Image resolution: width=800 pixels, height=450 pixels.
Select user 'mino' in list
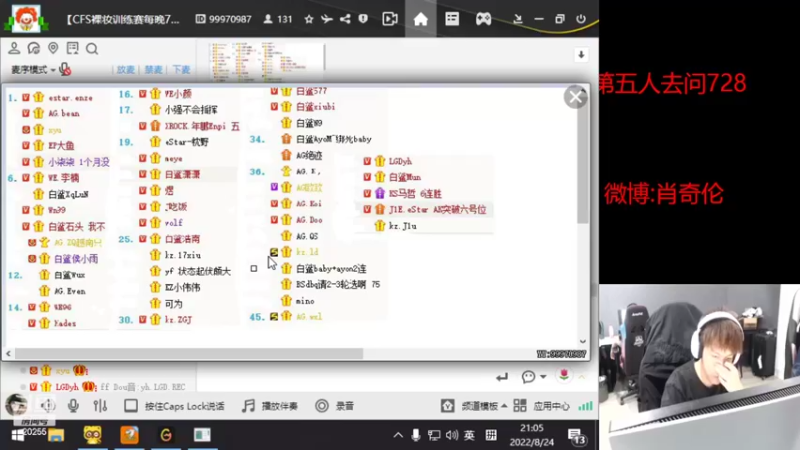(305, 301)
